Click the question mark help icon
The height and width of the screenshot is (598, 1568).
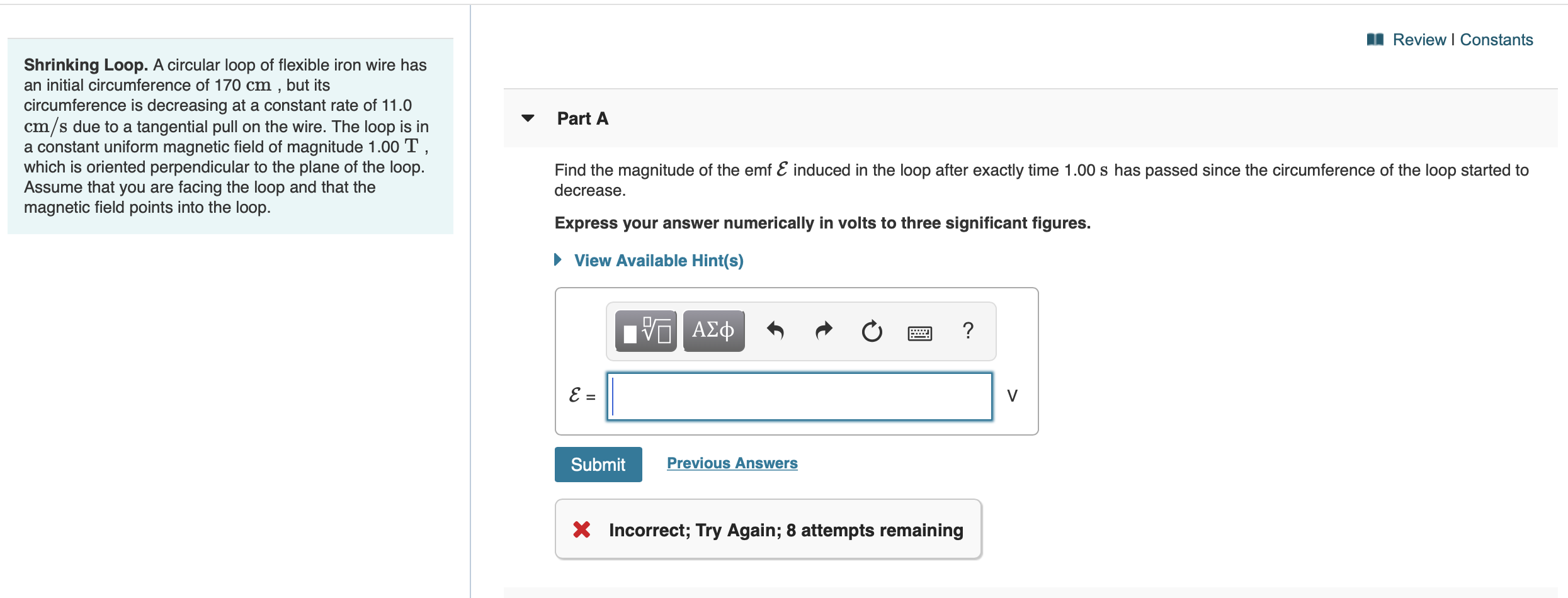[969, 330]
